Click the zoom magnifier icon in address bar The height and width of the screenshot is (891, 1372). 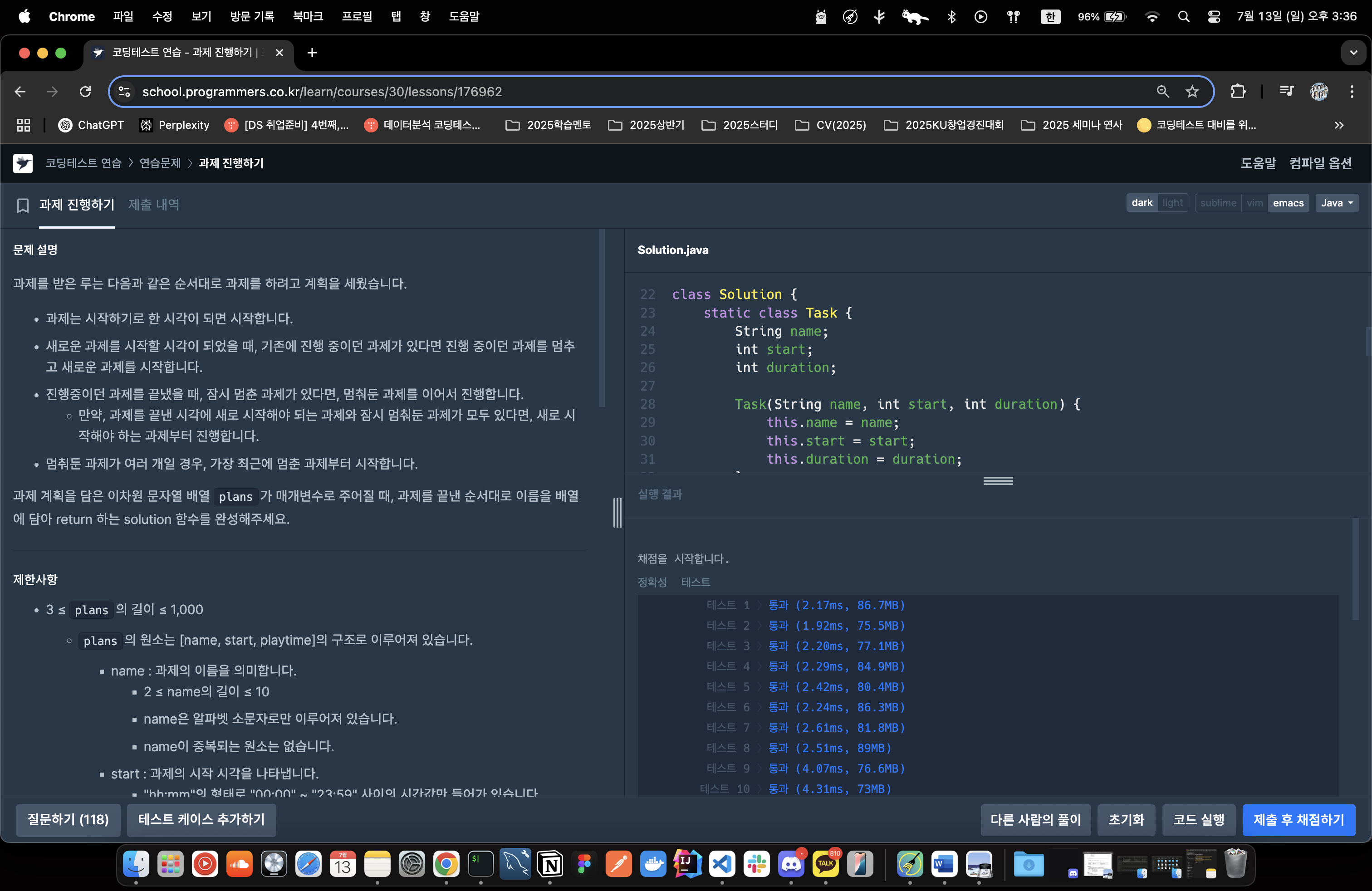tap(1162, 92)
